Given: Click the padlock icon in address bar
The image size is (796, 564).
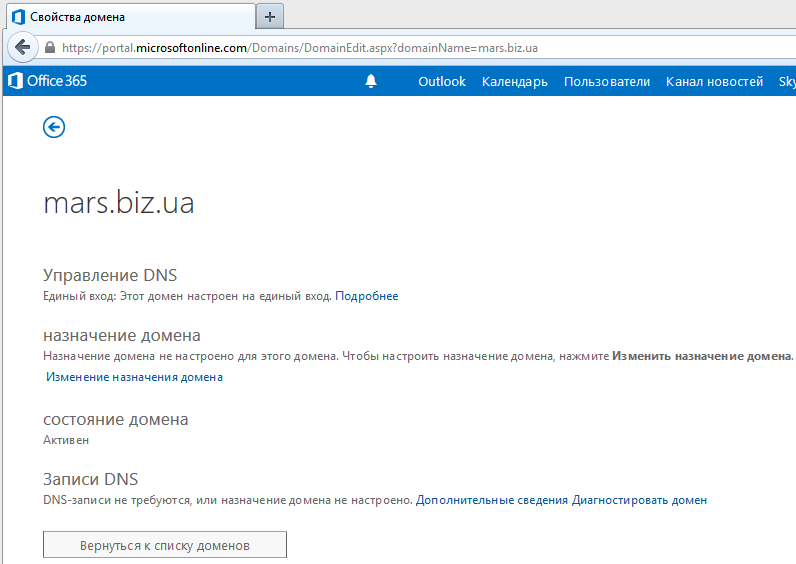Looking at the screenshot, I should coord(49,47).
